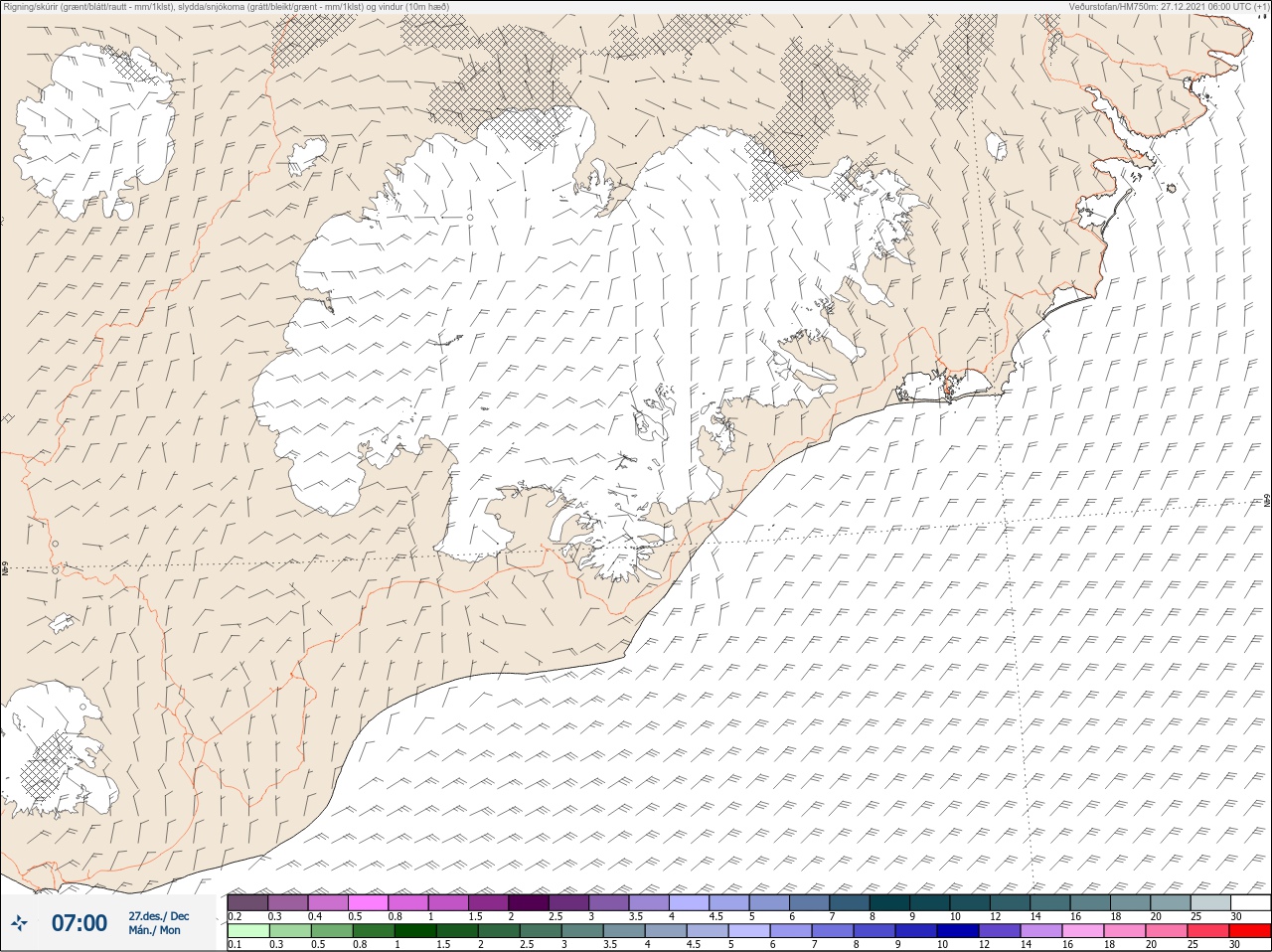Click the "0.2" value under the upper legend
Image resolution: width=1272 pixels, height=952 pixels.
pos(235,916)
